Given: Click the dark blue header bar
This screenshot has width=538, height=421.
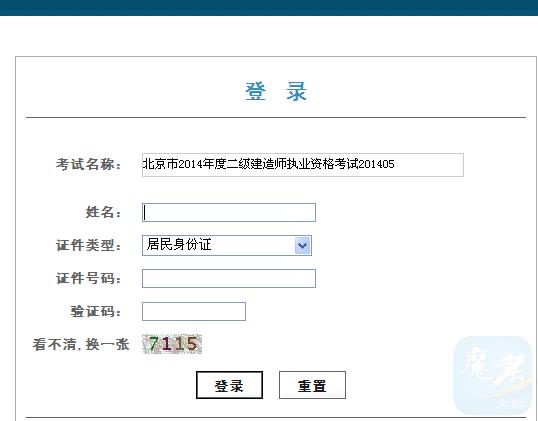Looking at the screenshot, I should (x=269, y=8).
